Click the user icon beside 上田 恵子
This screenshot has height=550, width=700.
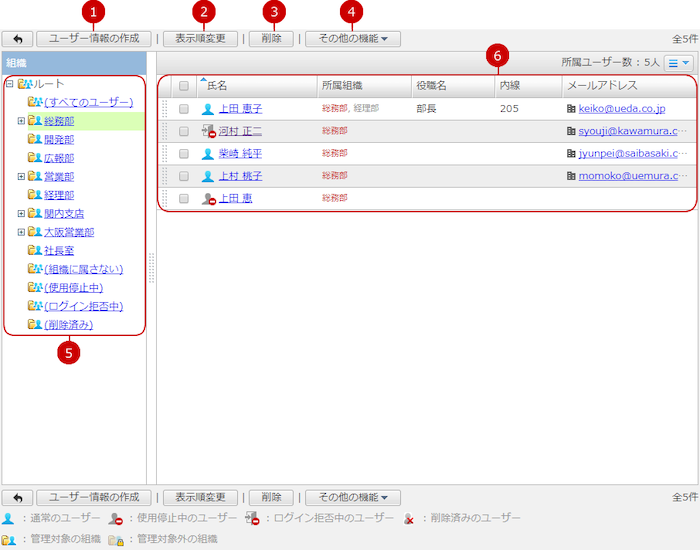208,109
